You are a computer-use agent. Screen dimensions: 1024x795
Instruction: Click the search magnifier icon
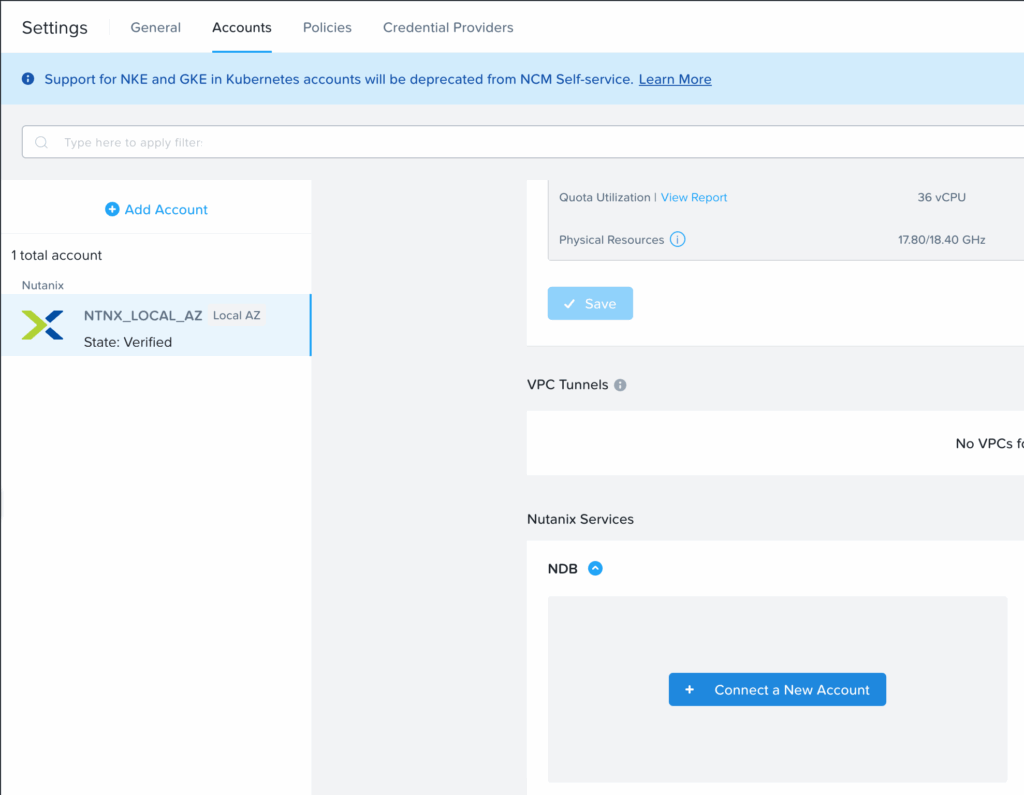click(41, 142)
